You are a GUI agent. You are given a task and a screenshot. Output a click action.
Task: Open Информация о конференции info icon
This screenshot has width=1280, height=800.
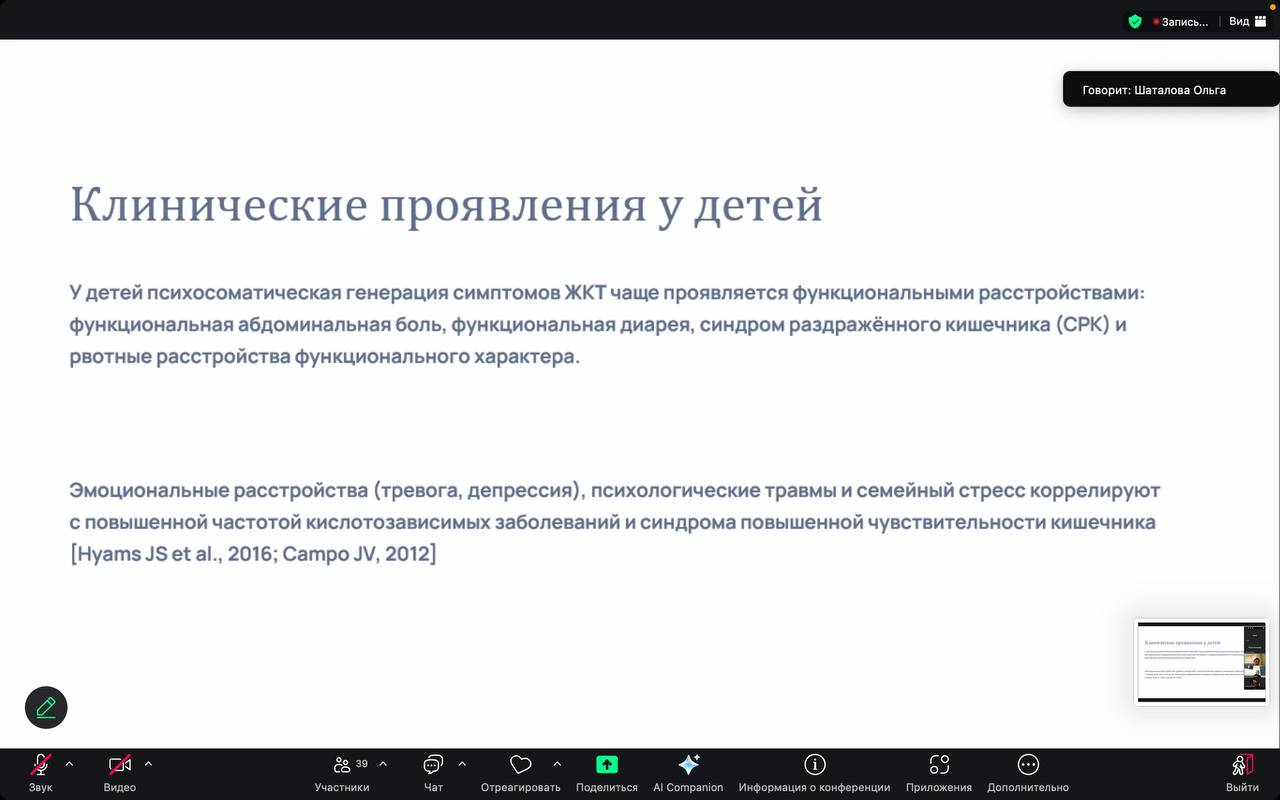814,765
